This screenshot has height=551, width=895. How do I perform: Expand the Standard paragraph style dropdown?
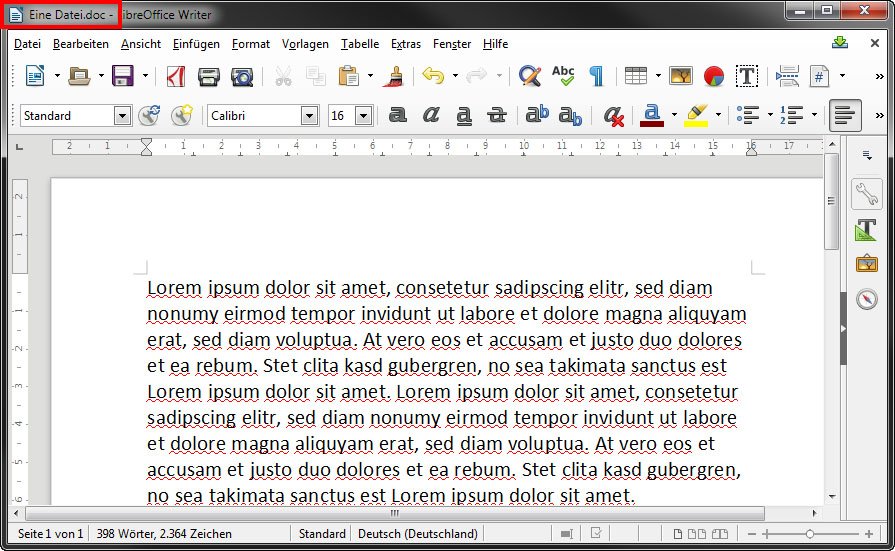coord(122,116)
